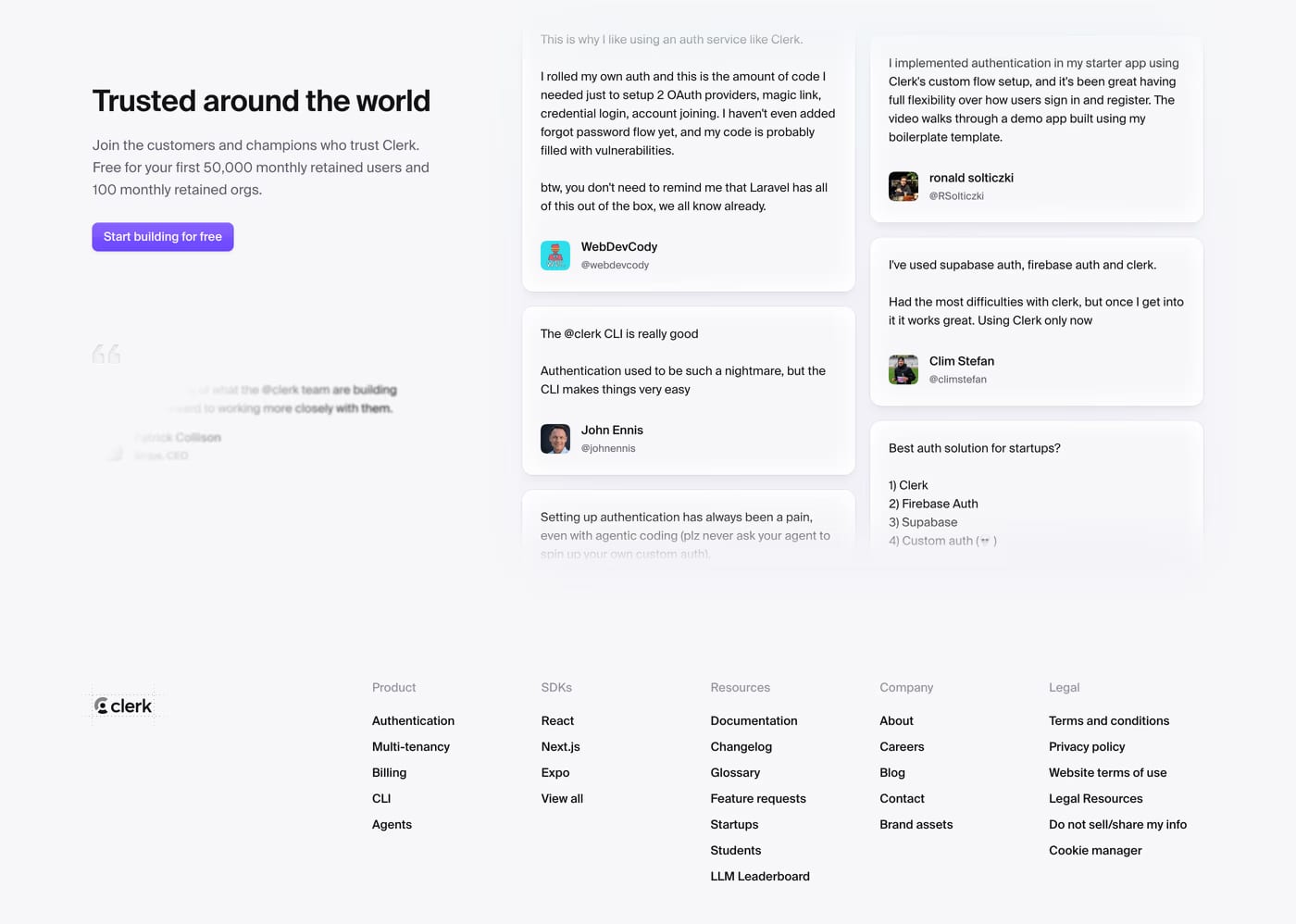Screen dimensions: 1296x924
Task: Open the Documentation resource
Action: (x=754, y=720)
